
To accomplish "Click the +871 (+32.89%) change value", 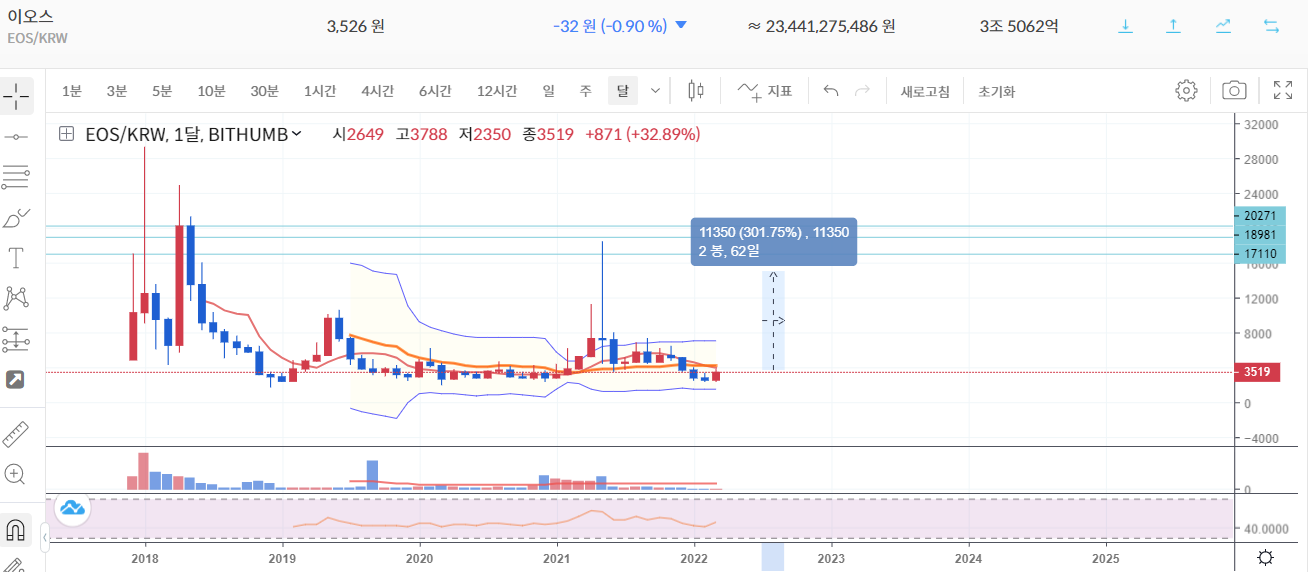I will [642, 133].
